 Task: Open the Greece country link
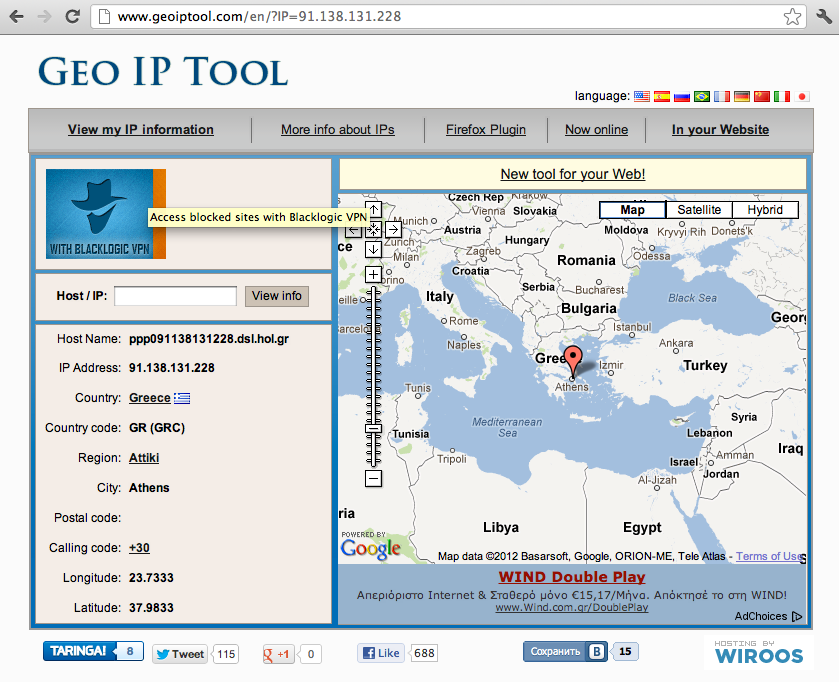tap(150, 398)
